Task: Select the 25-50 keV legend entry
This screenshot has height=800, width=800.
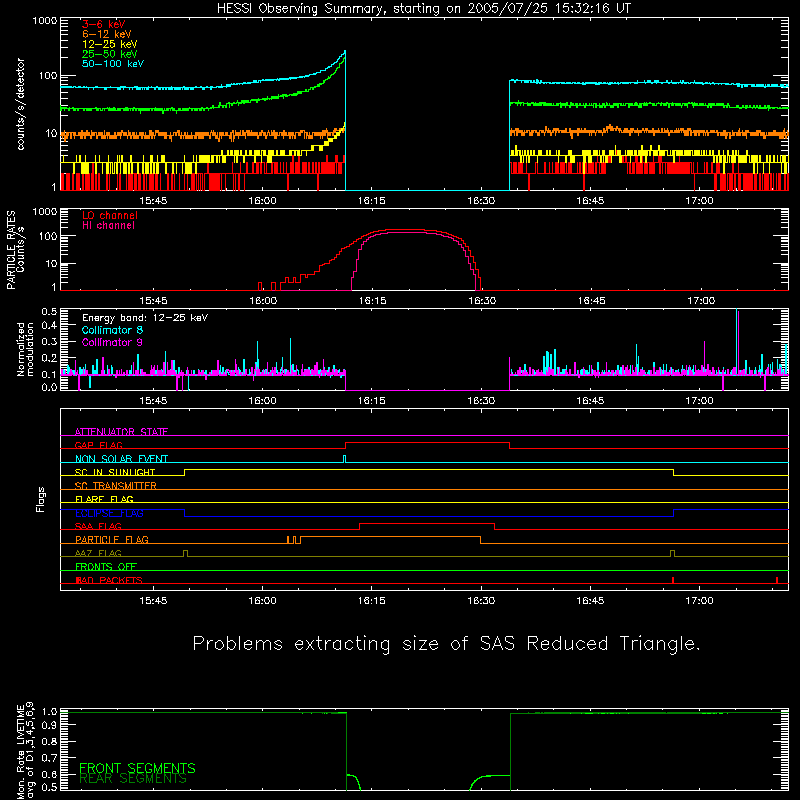Action: (x=109, y=54)
